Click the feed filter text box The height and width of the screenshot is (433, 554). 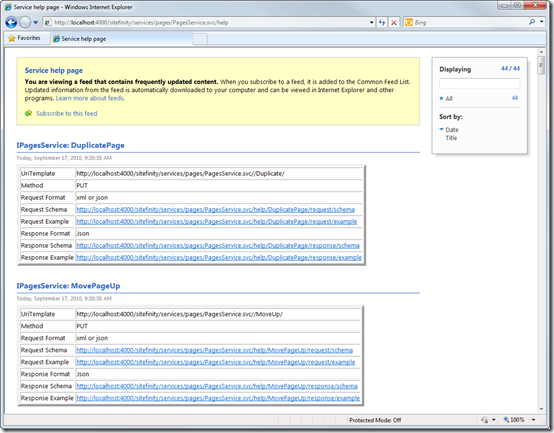(479, 84)
